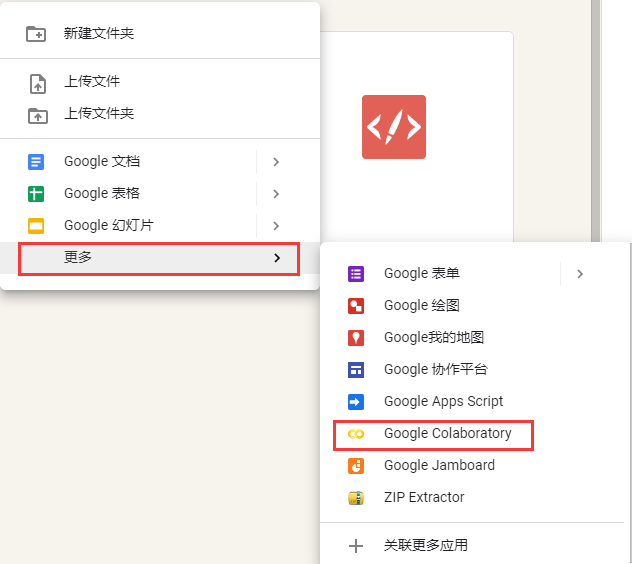Image resolution: width=632 pixels, height=564 pixels.
Task: Select 上传文件夹 menu entry
Action: click(x=160, y=114)
